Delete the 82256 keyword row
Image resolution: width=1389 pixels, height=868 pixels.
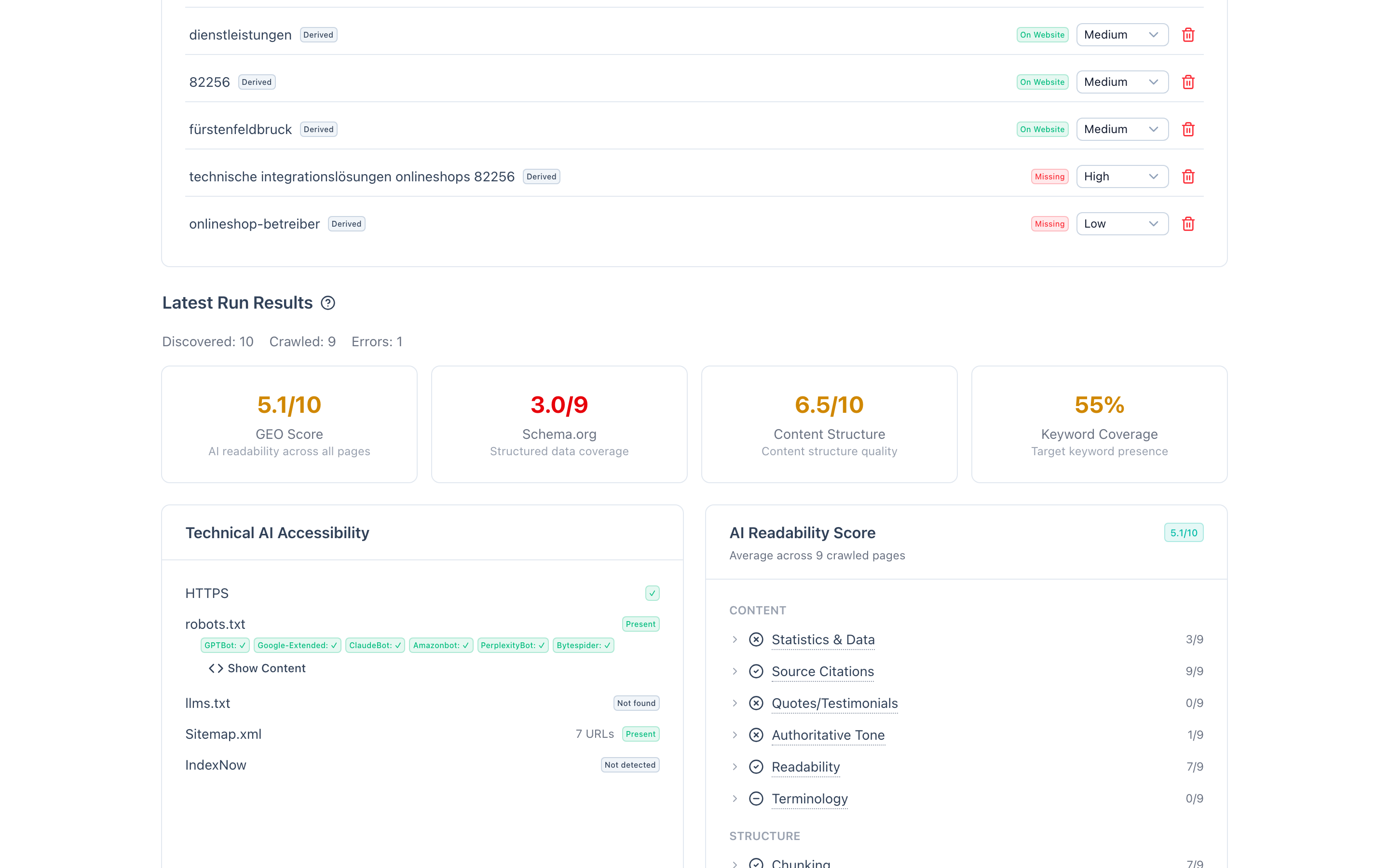[1187, 82]
